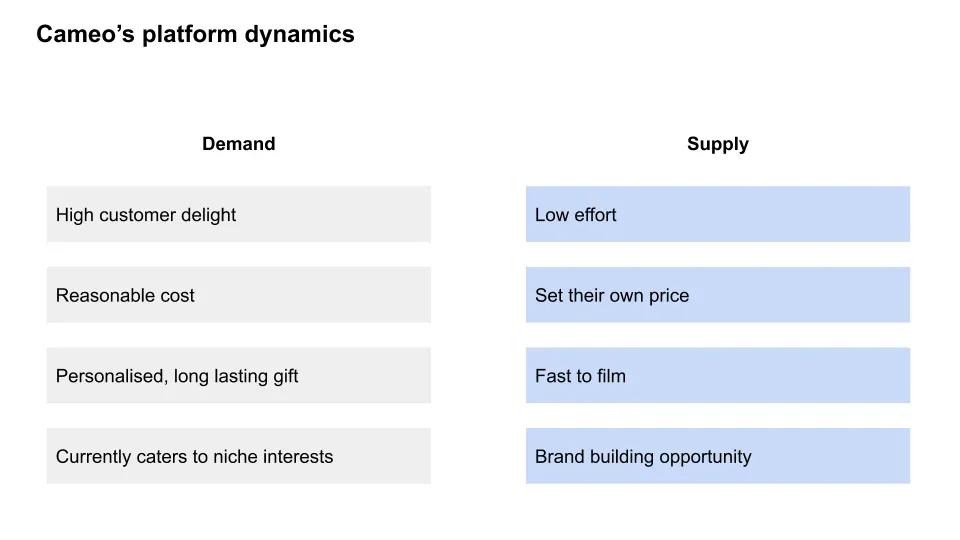The width and height of the screenshot is (960, 540).
Task: Click the word "platform" in the slide title
Action: click(x=189, y=34)
